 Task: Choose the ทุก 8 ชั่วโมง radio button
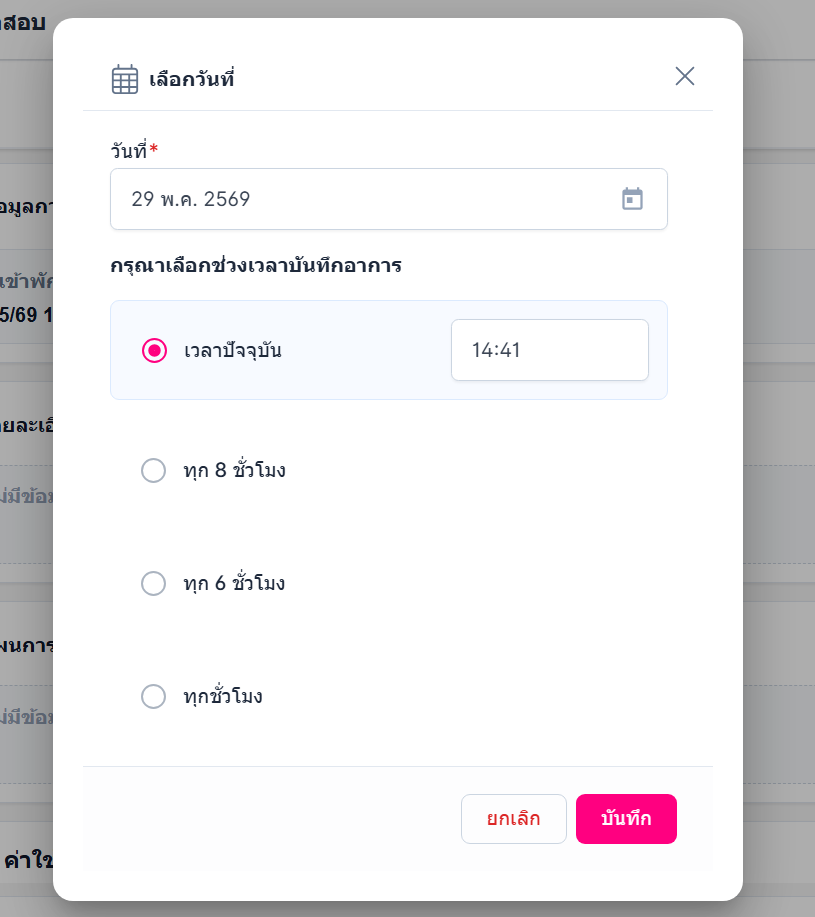[x=153, y=470]
